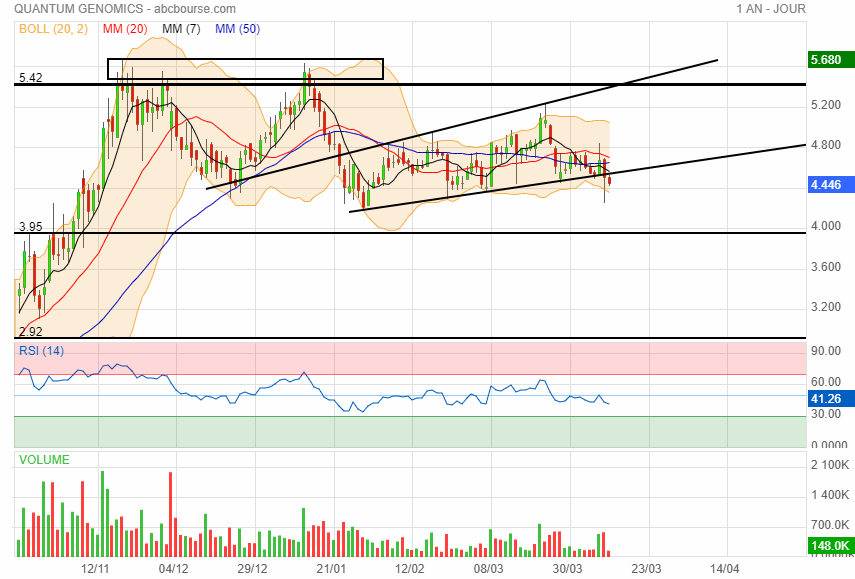Click the RSI (14) panel label
Viewport: 855px width, 579px height.
[41, 351]
